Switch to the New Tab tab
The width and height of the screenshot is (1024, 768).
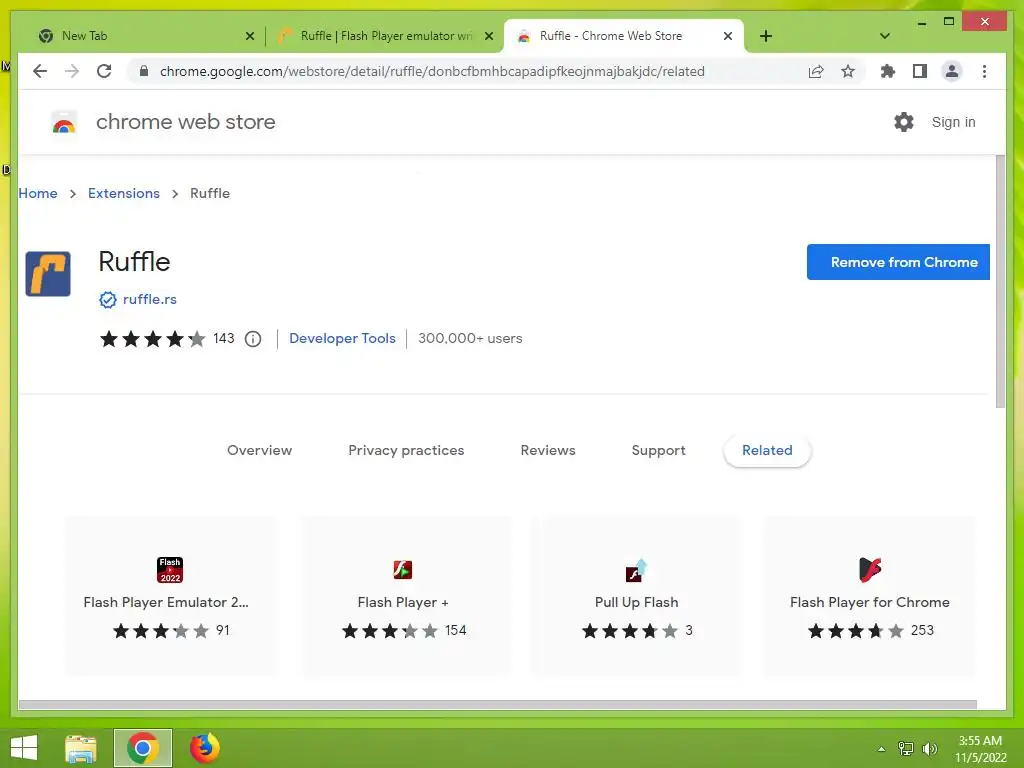144,36
